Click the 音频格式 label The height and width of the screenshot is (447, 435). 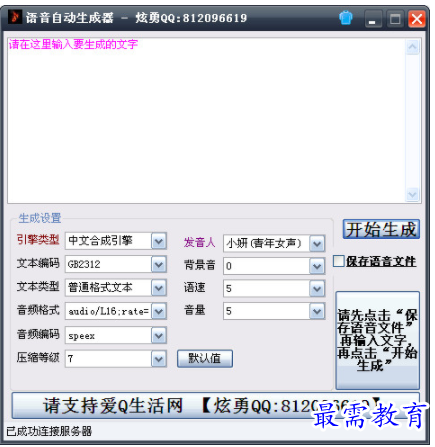tap(38, 310)
